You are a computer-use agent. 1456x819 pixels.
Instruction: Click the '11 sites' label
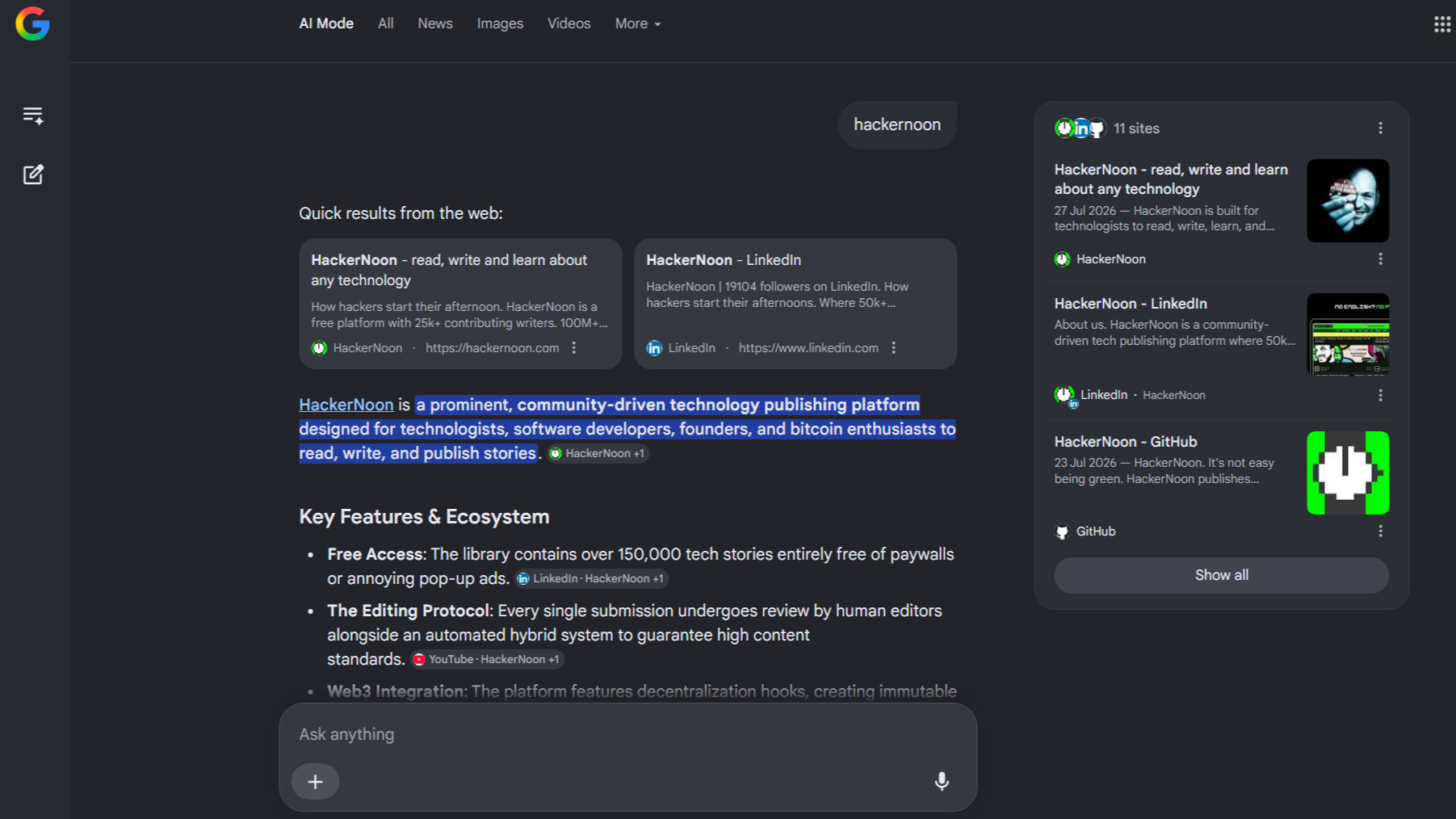1136,128
